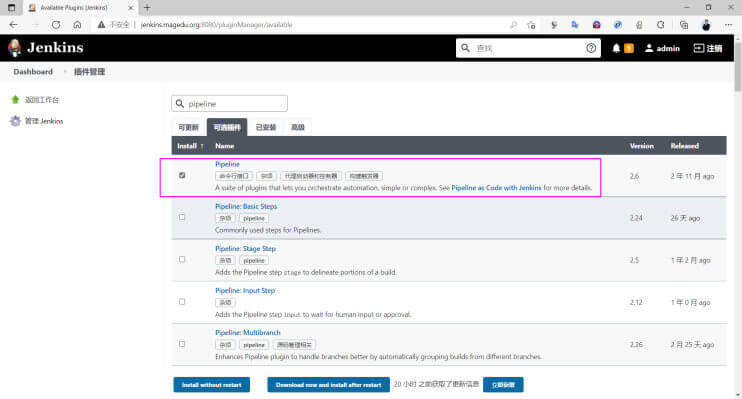Check the Pipeline: Basic Steps checkbox
Screen dimensions: 742x399
182,217
